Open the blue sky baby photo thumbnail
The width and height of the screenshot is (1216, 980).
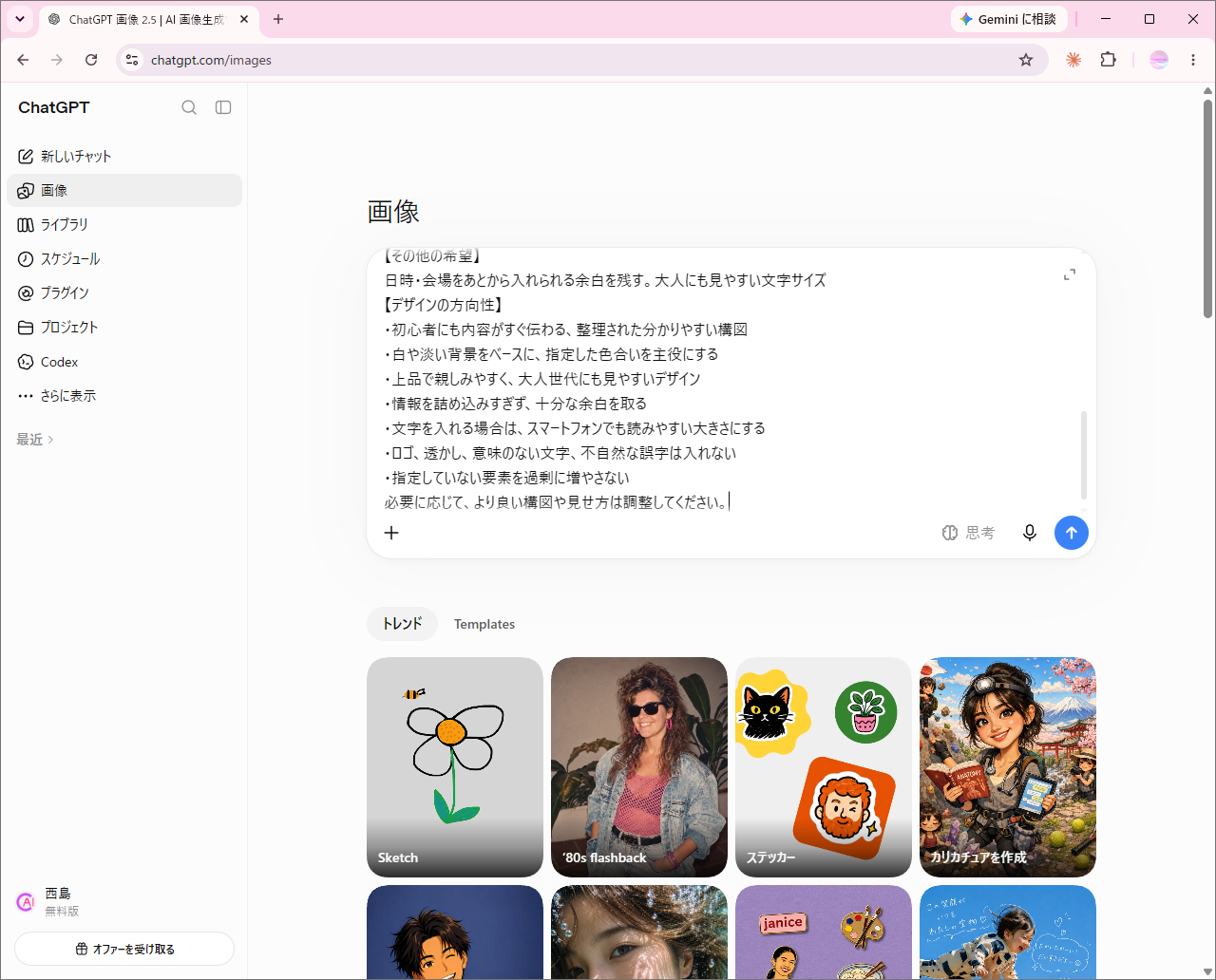tap(1008, 932)
